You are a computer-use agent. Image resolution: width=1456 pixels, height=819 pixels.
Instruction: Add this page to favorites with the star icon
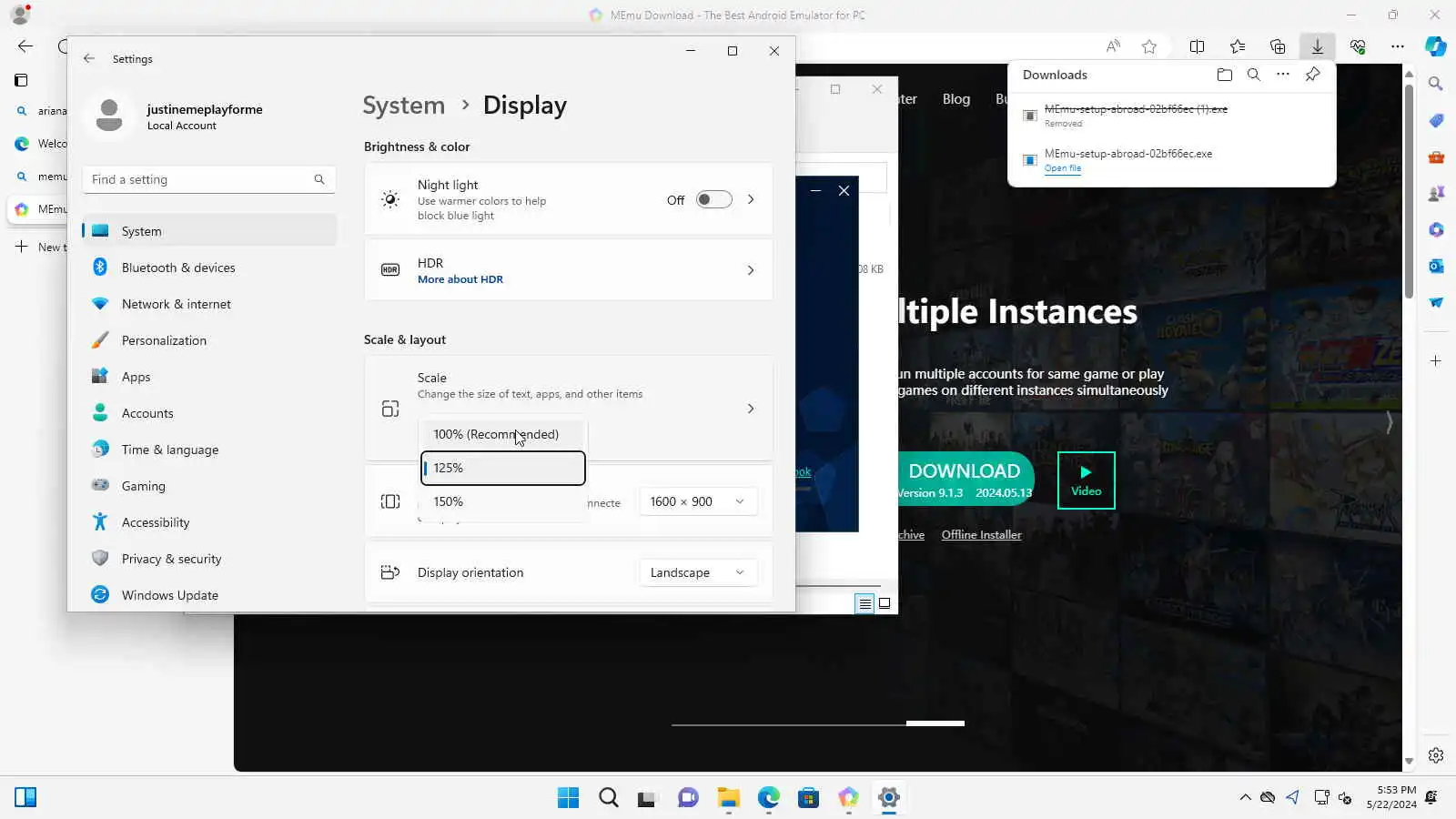click(x=1149, y=46)
